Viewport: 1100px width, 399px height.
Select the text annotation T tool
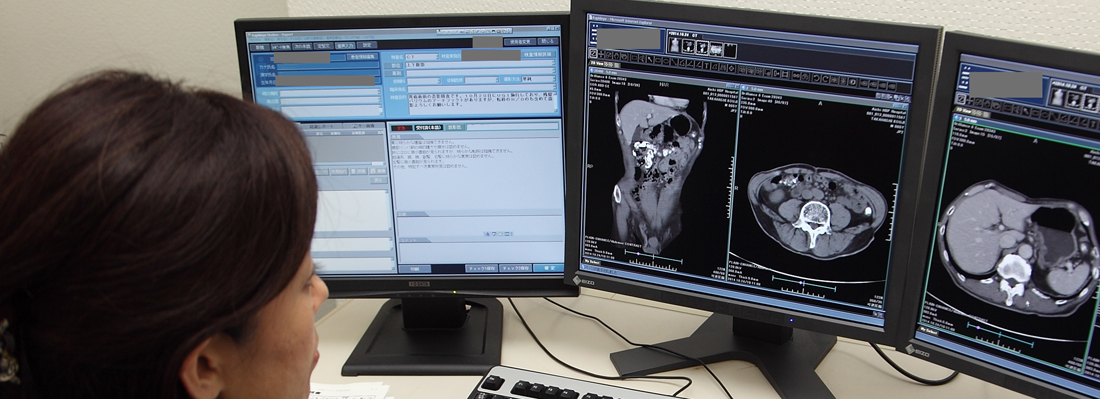706,65
